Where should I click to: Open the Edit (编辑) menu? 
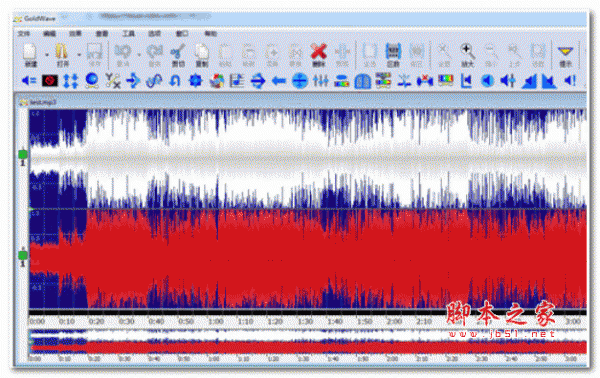[x=49, y=34]
